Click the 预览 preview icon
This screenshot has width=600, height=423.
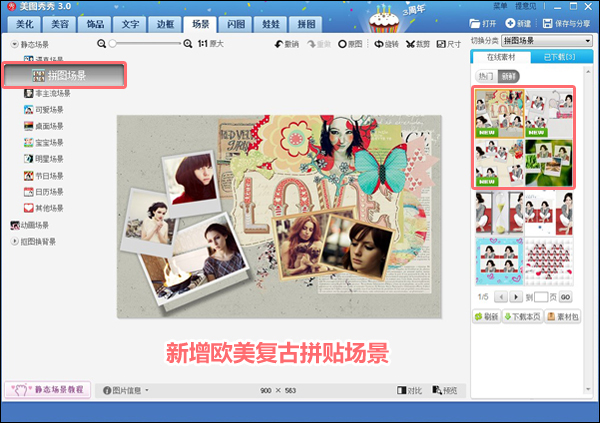pyautogui.click(x=437, y=390)
